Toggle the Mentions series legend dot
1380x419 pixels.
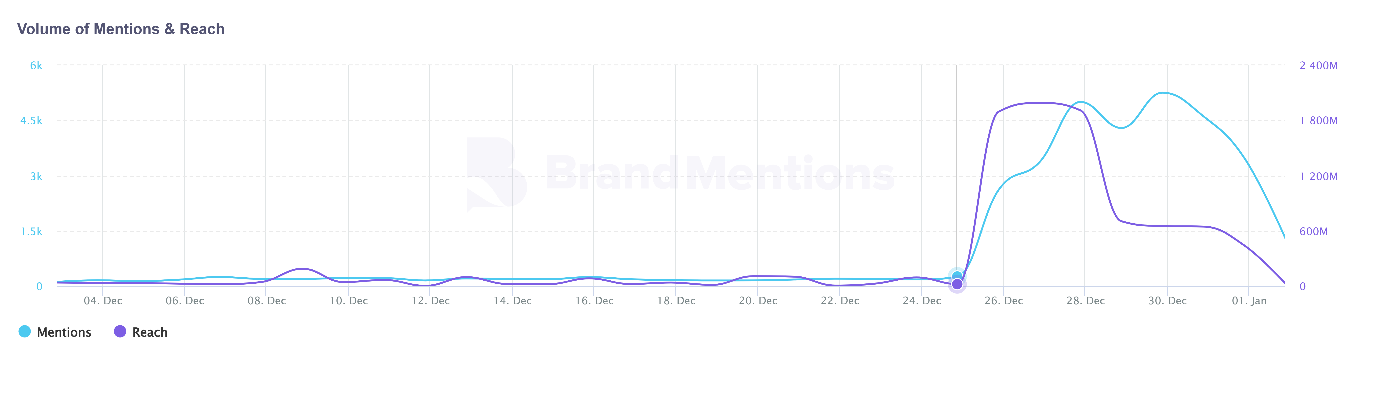tap(25, 332)
